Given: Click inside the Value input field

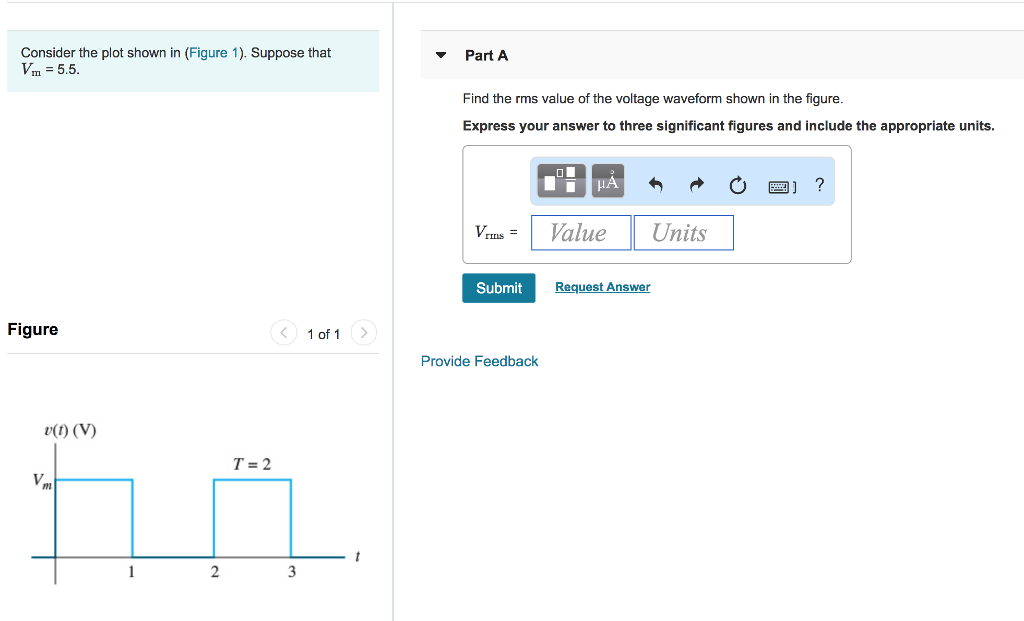Looking at the screenshot, I should [x=580, y=232].
